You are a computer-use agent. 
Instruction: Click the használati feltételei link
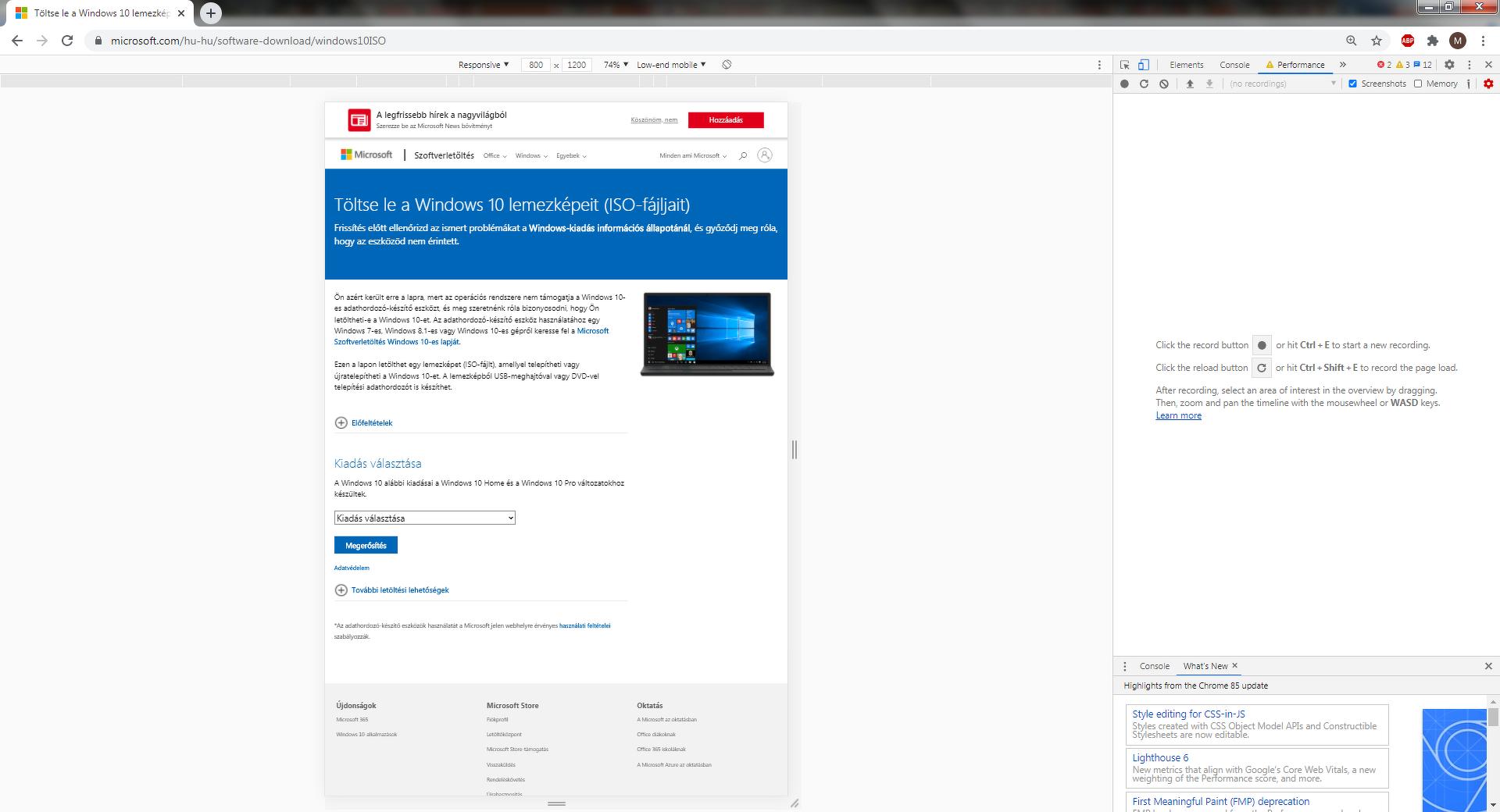[585, 626]
